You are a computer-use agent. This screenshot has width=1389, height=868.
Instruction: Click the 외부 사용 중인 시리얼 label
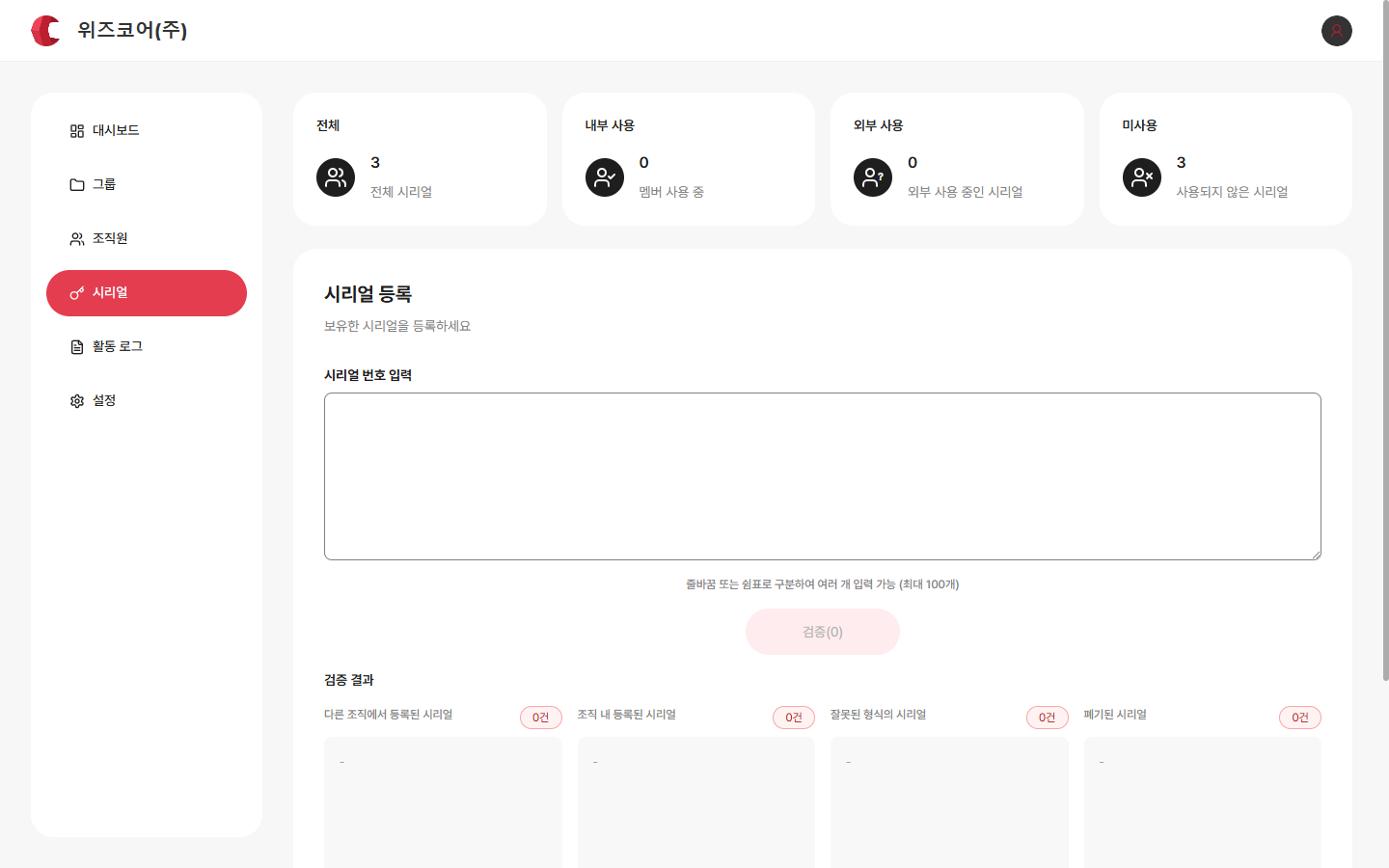pyautogui.click(x=966, y=192)
